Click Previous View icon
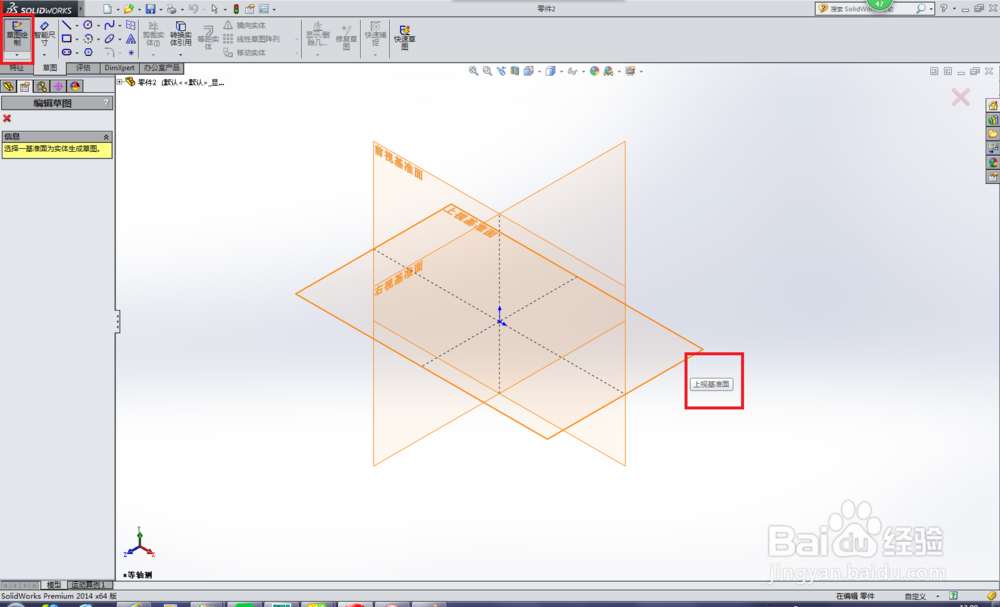Screen dimensions: 1000x607 point(501,71)
